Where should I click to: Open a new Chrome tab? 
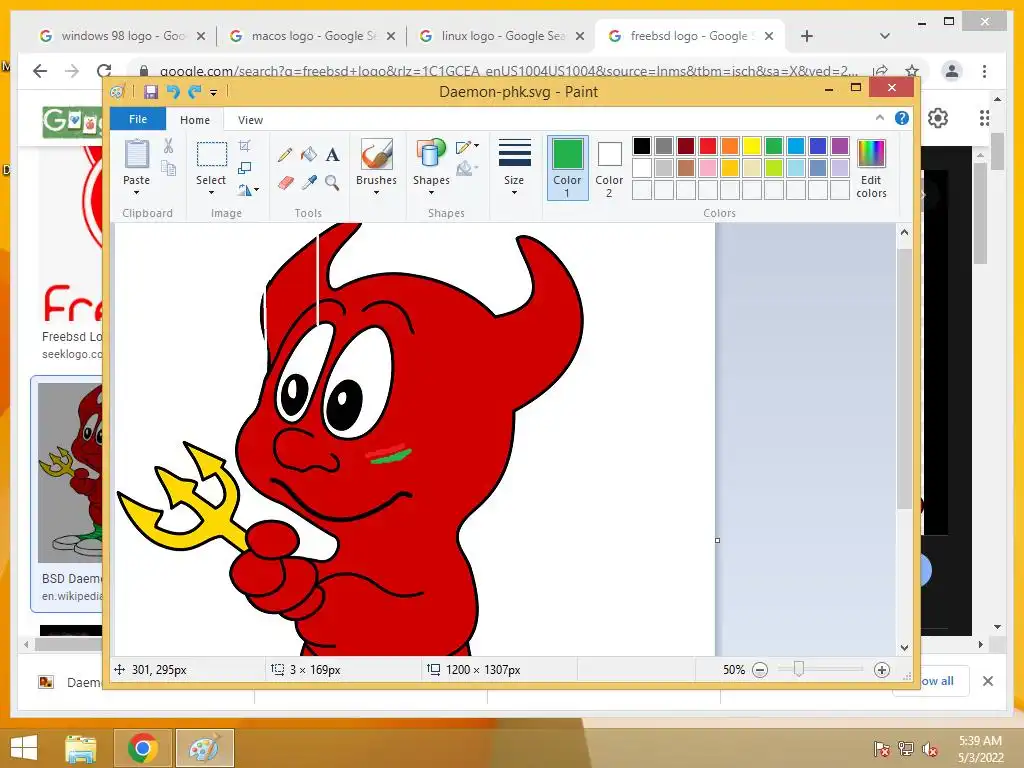click(807, 36)
